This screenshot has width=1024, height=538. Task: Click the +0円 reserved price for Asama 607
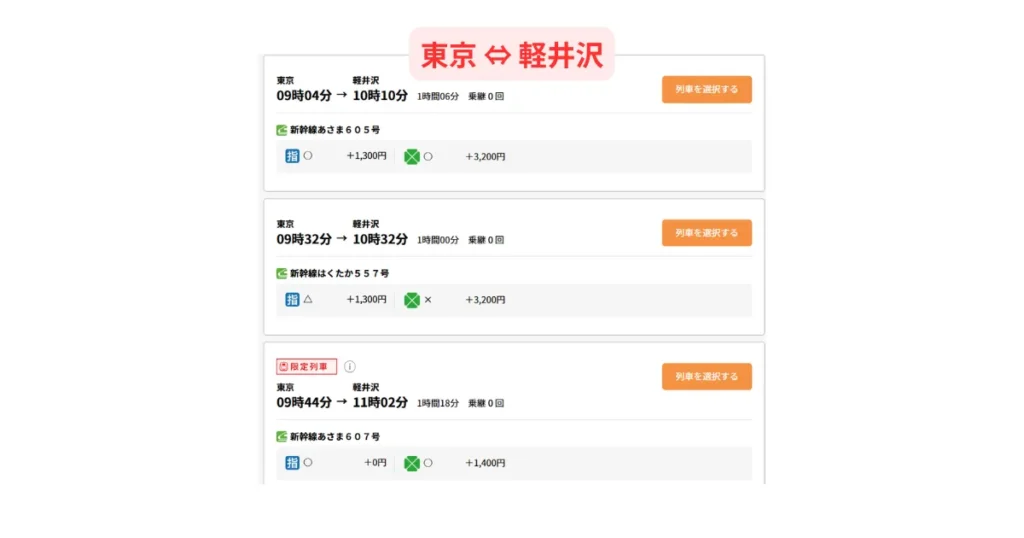pyautogui.click(x=374, y=464)
